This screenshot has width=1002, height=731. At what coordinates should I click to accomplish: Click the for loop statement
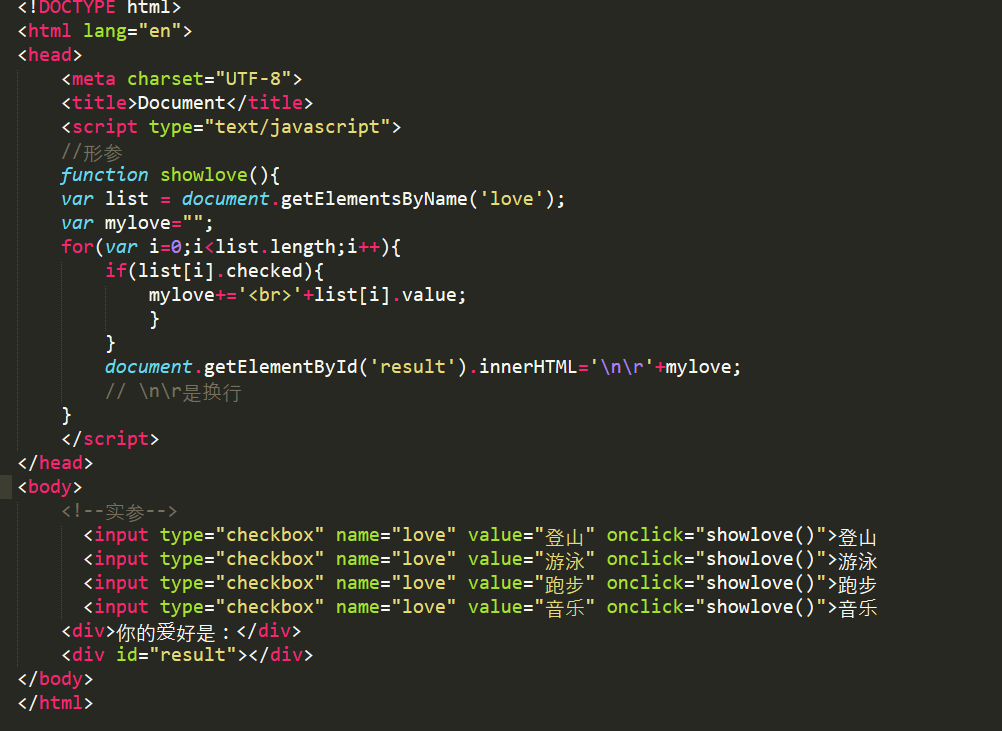click(230, 246)
